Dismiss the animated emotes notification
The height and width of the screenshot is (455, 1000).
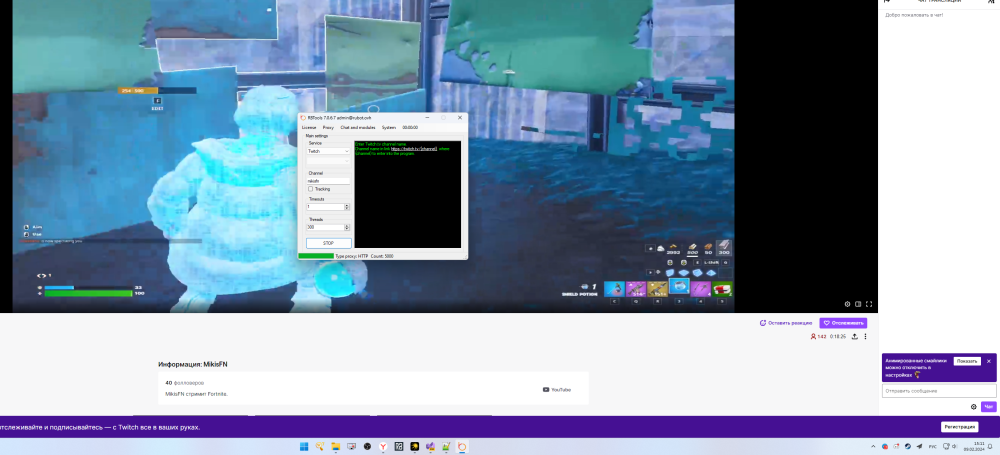989,361
